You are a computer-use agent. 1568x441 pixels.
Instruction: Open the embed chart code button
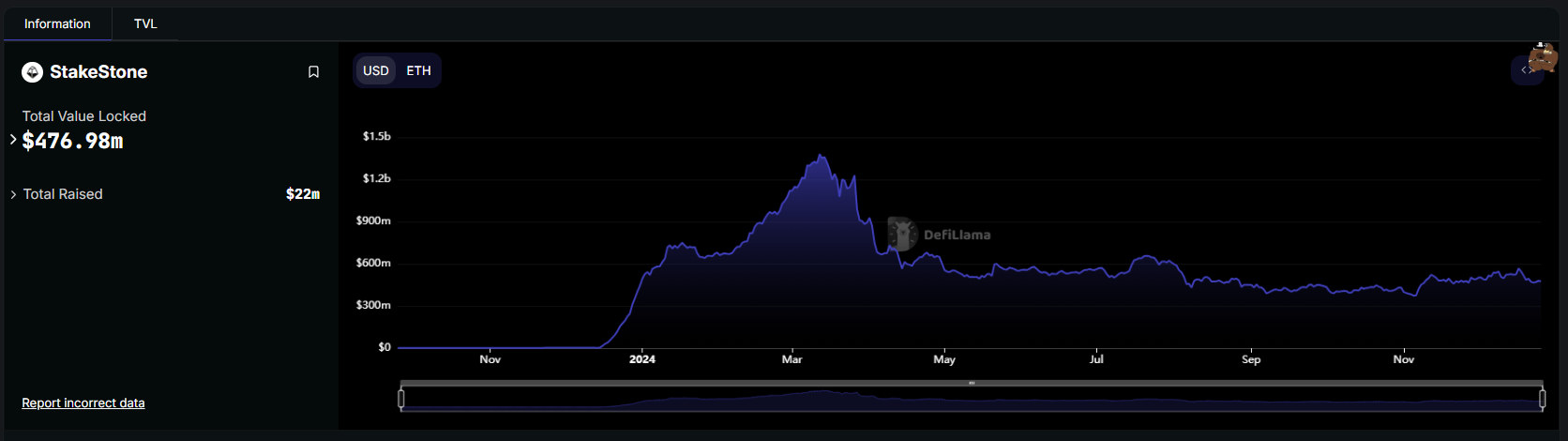[x=1525, y=70]
